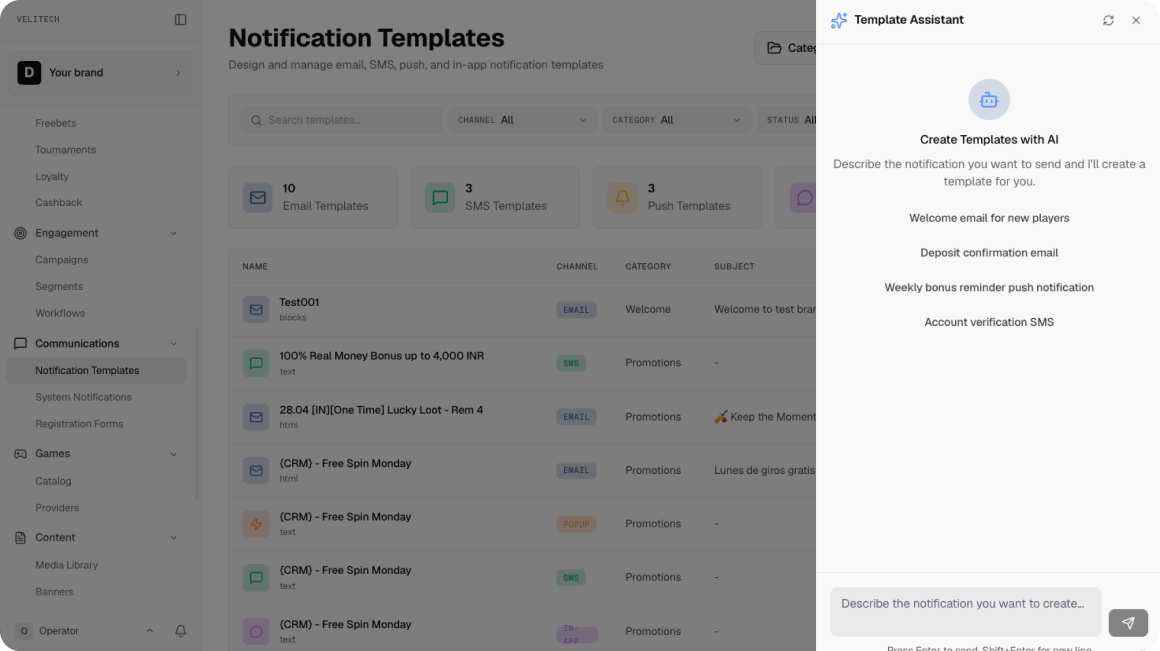The width and height of the screenshot is (1160, 651).
Task: Click the SMS Templates chat icon
Action: point(439,198)
